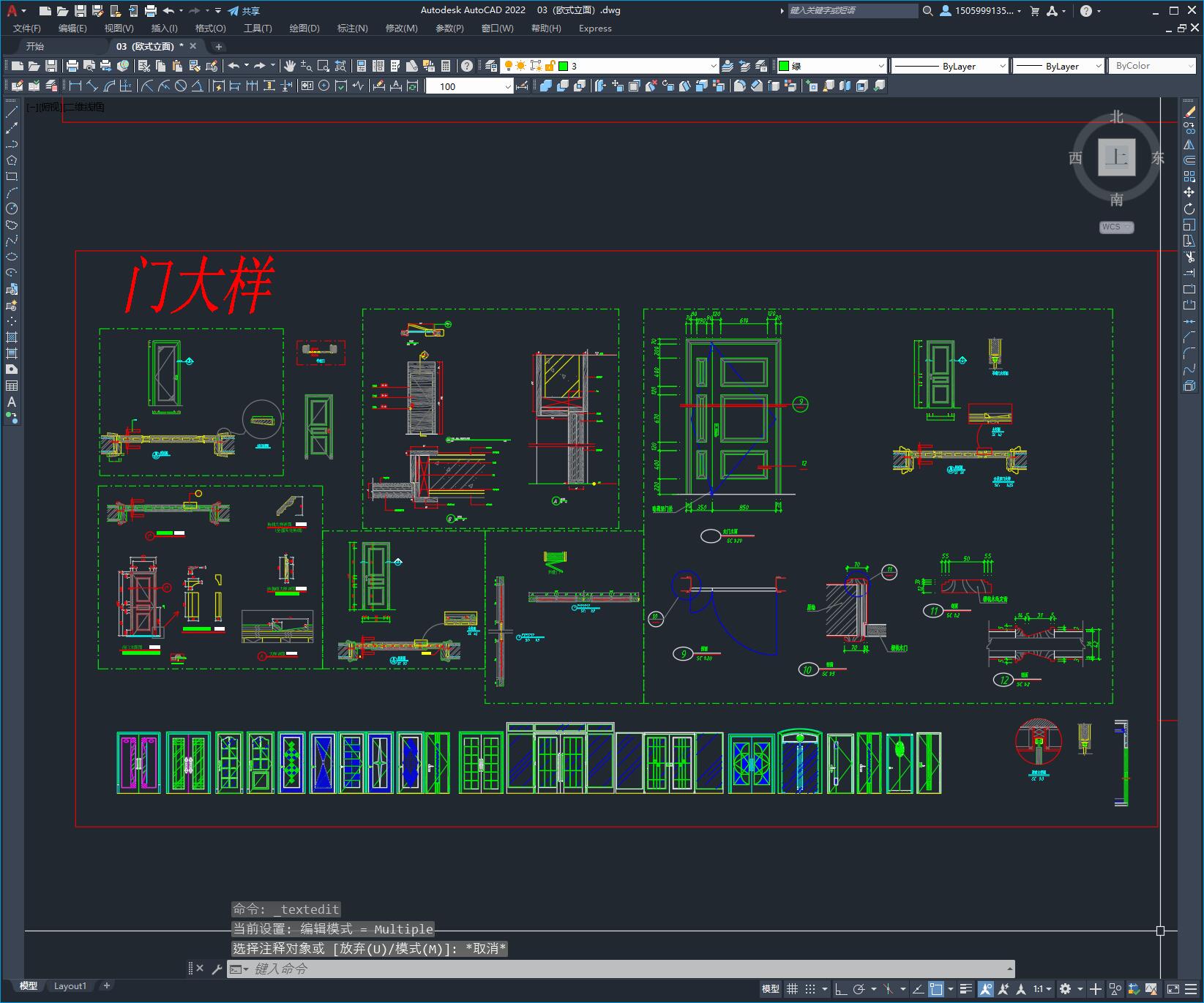The image size is (1204, 1003).
Task: Click the Polygon draw tool
Action: pyautogui.click(x=12, y=160)
